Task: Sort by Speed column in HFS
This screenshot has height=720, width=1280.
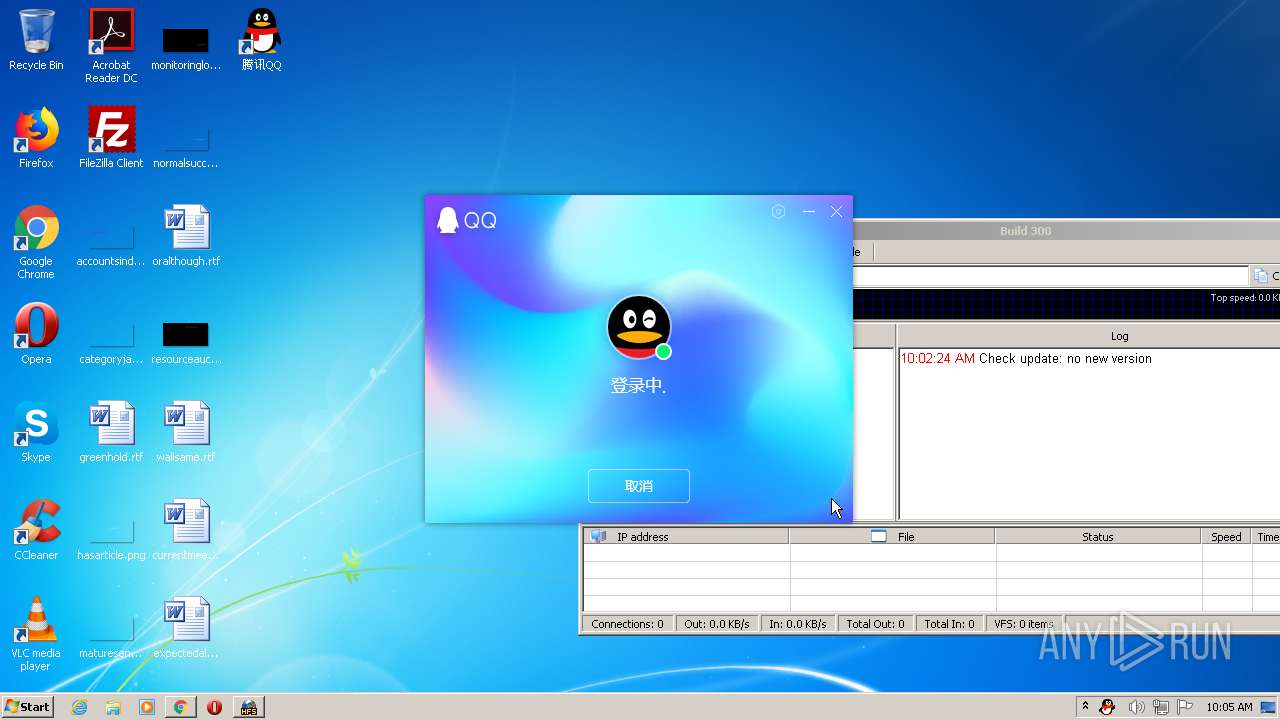Action: (1226, 537)
